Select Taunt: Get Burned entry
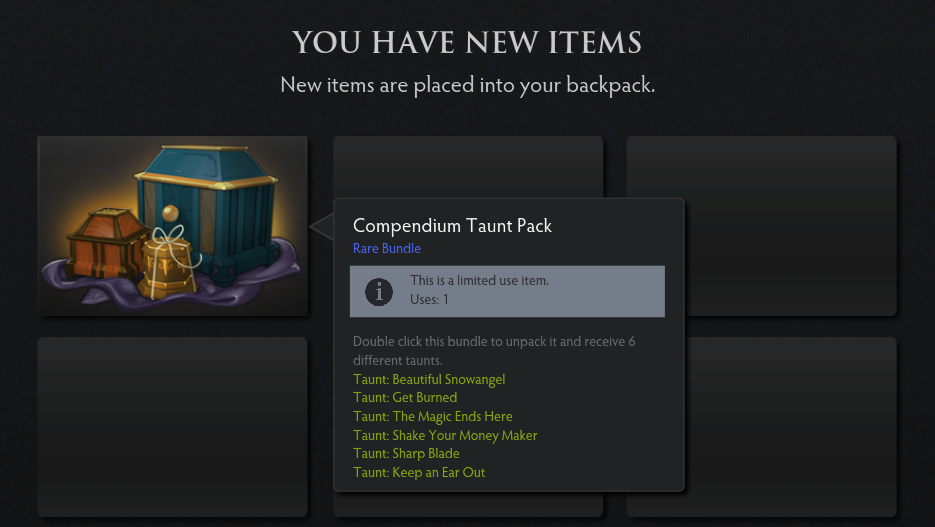This screenshot has width=935, height=527. 405,398
